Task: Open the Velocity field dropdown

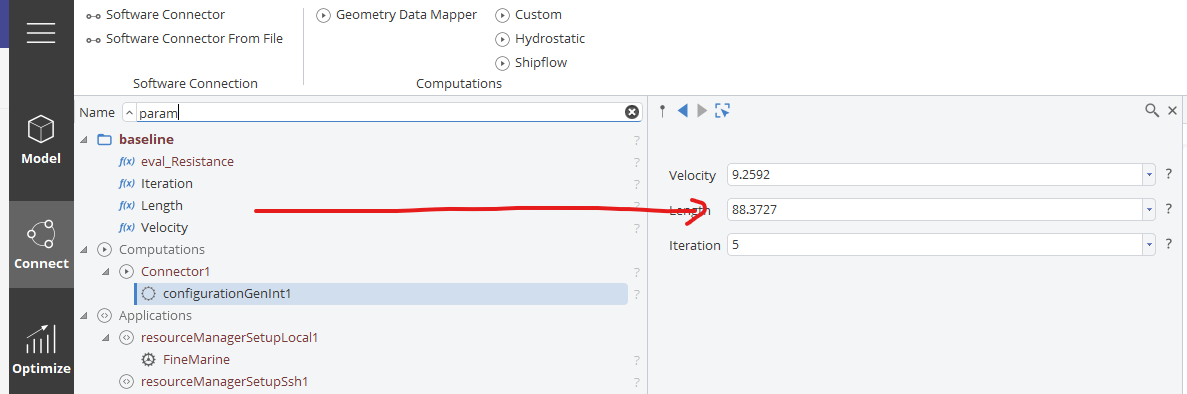Action: click(1149, 175)
